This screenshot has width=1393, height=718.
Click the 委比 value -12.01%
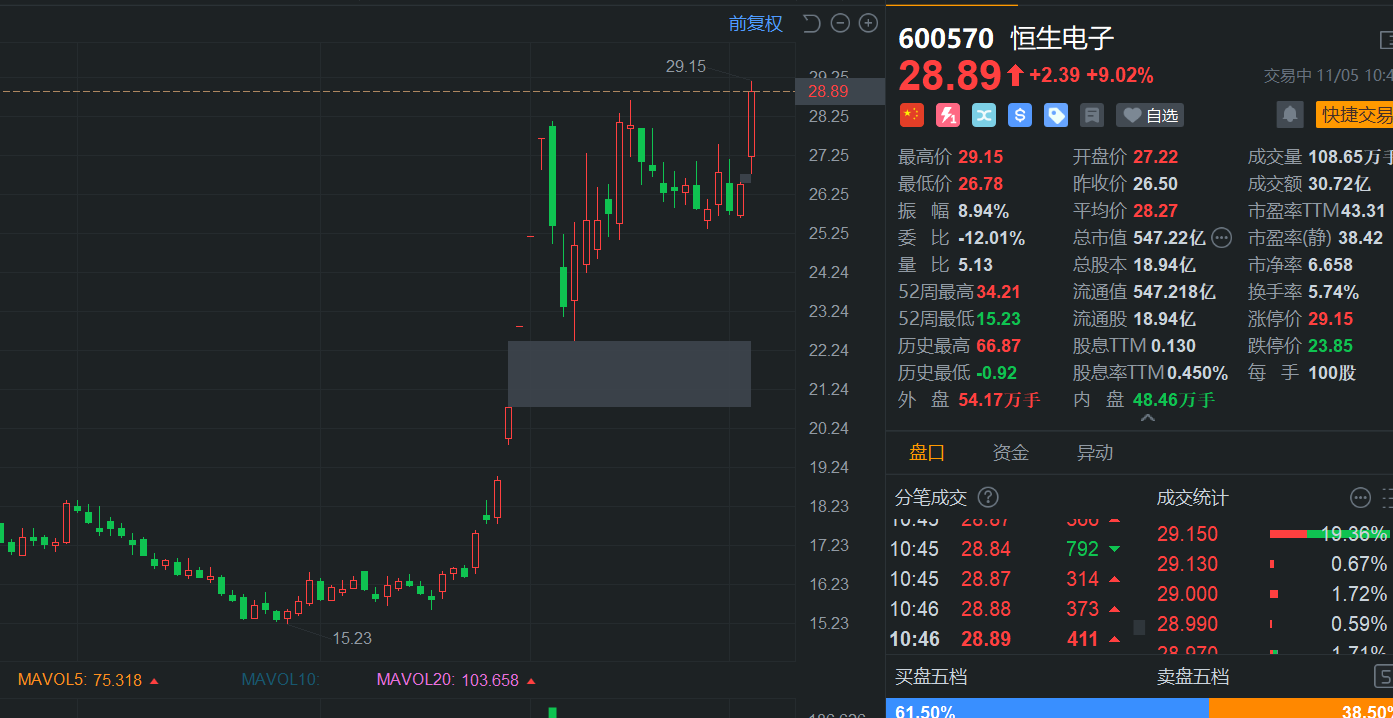tap(992, 238)
